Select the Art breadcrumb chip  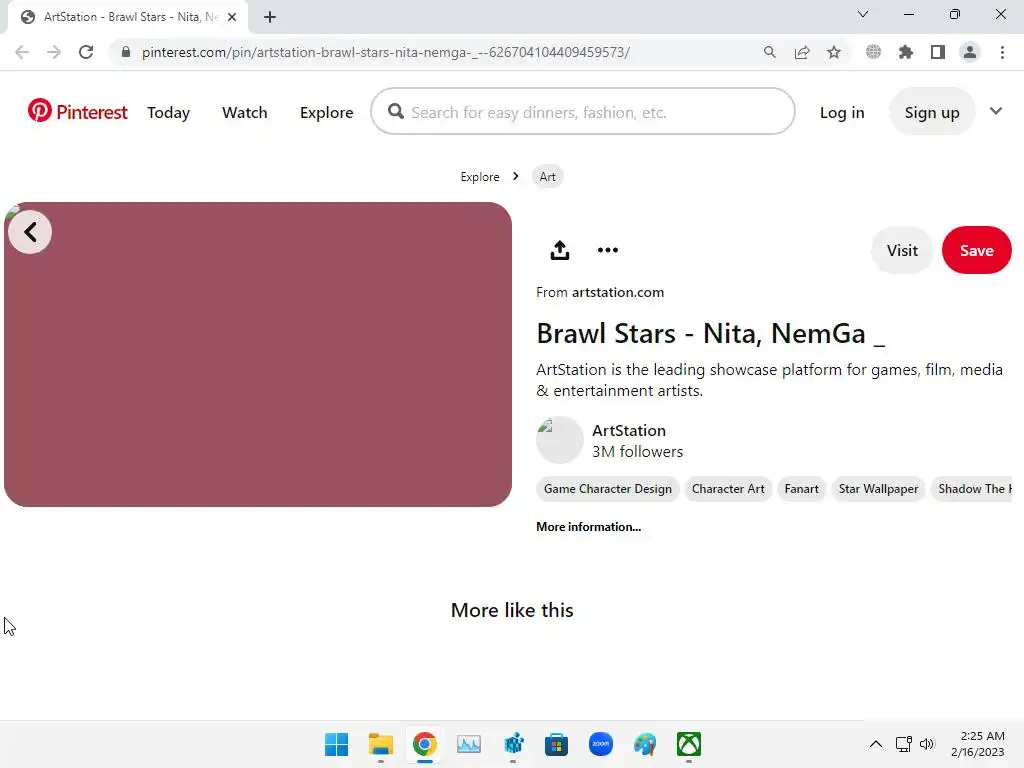(547, 177)
